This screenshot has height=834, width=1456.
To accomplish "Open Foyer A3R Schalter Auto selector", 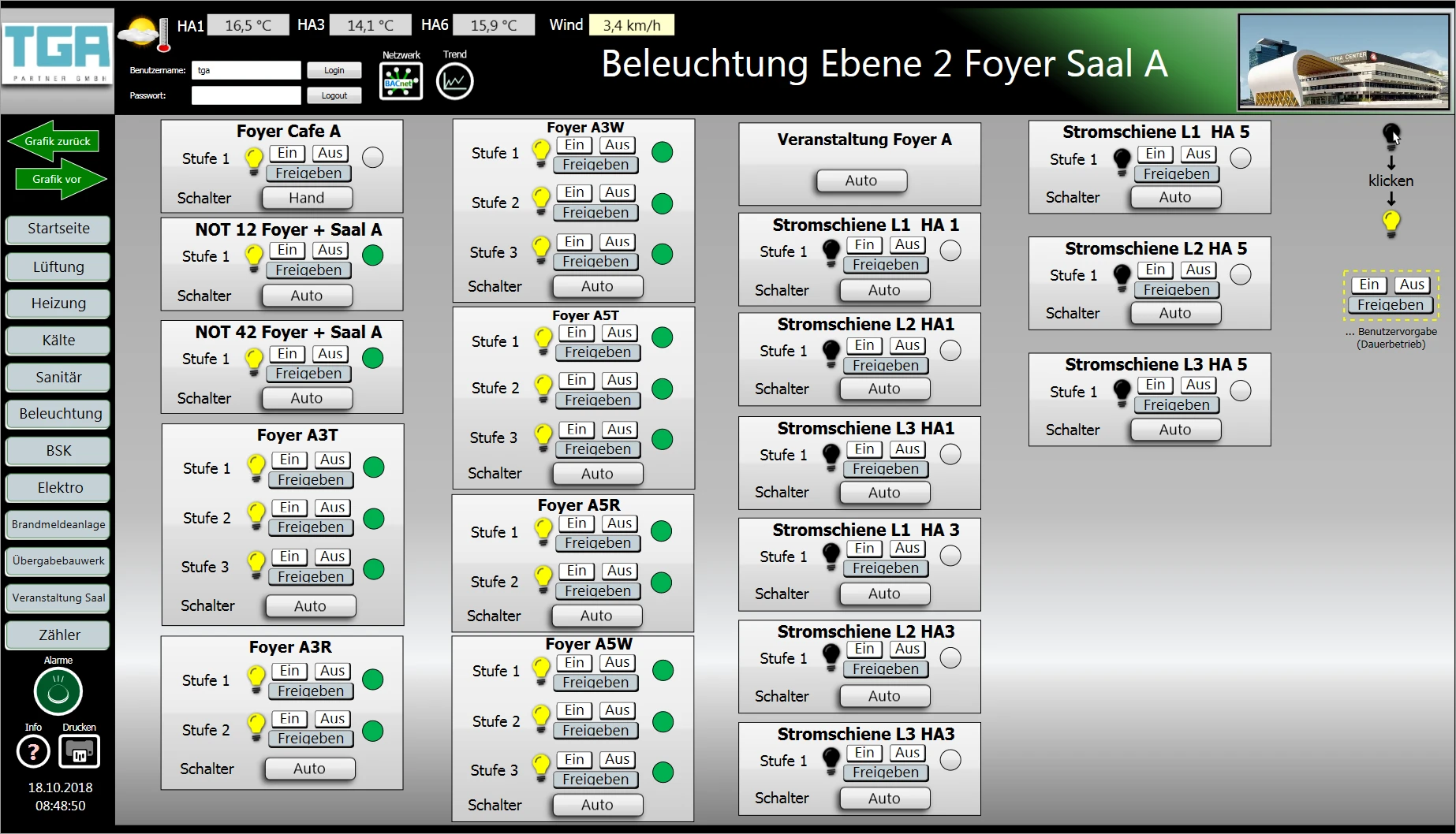I will click(309, 769).
